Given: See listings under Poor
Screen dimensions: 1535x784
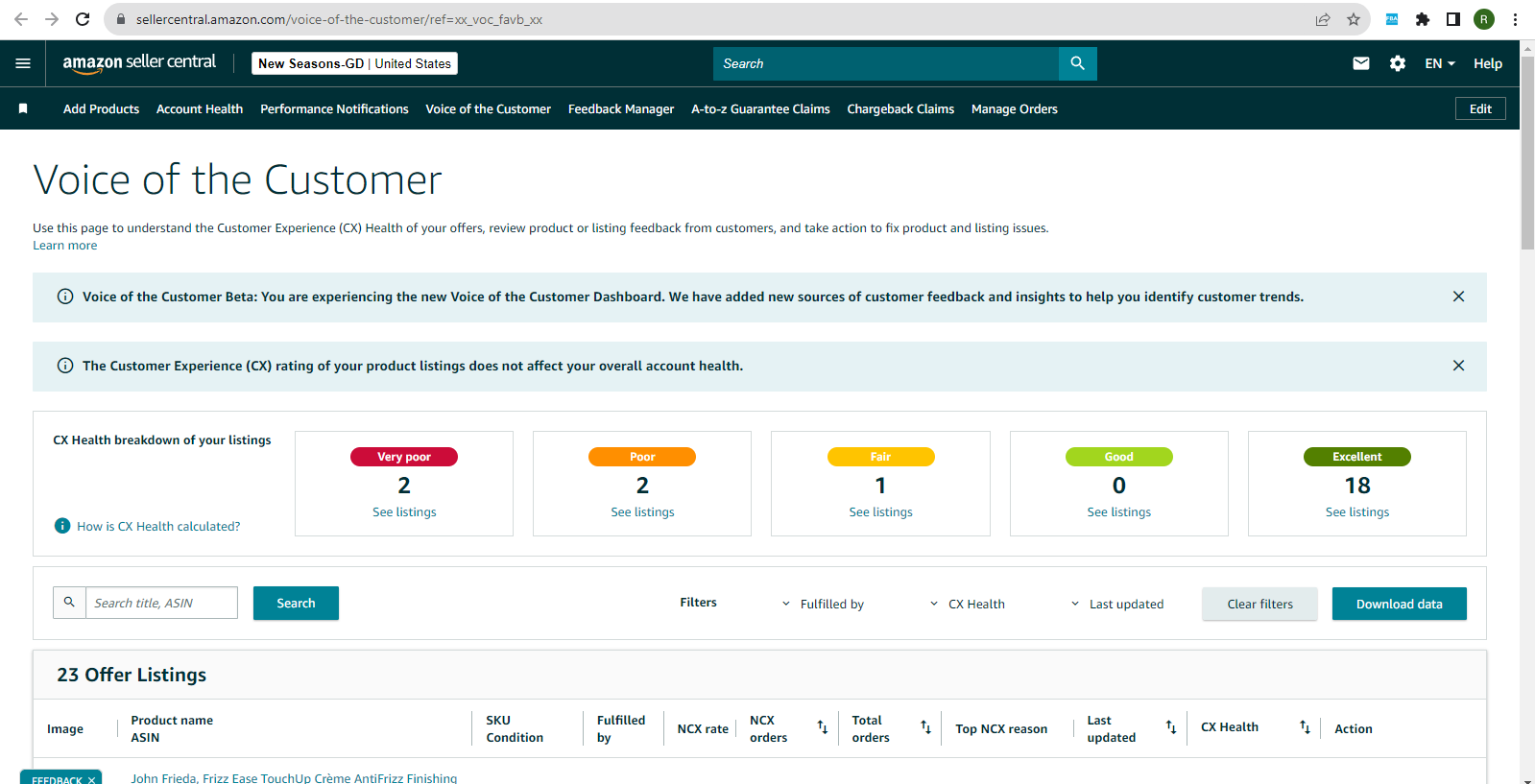Looking at the screenshot, I should click(x=642, y=512).
